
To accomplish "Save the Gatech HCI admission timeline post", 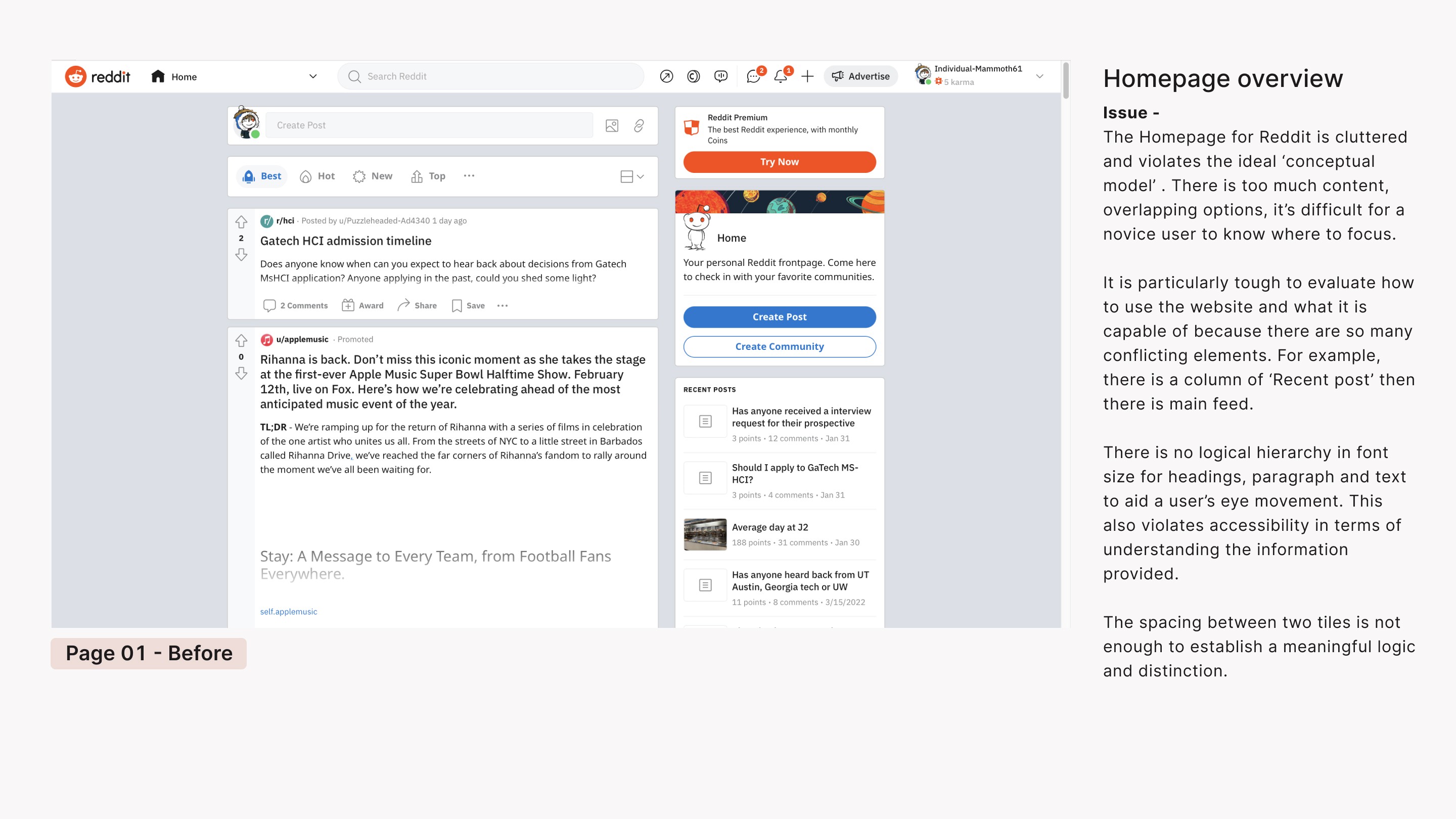I will click(469, 306).
